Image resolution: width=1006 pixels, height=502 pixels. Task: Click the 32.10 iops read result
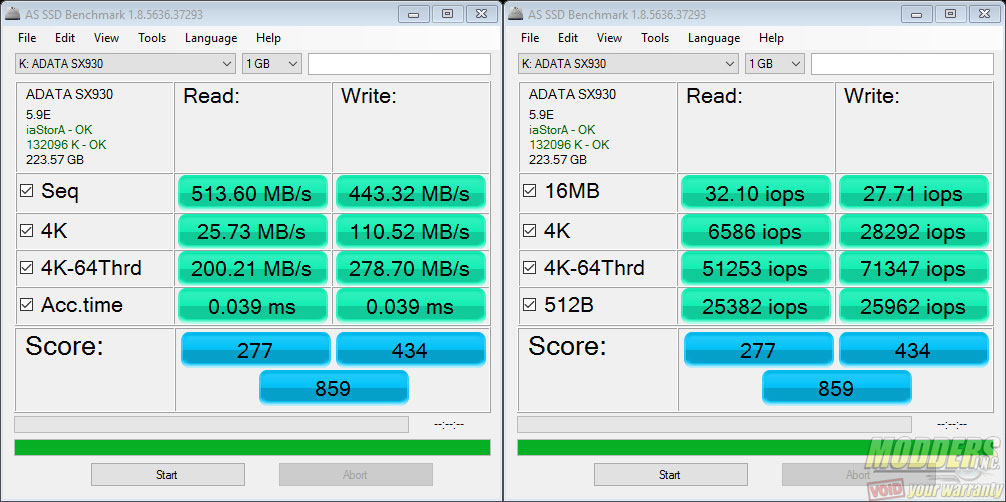tap(756, 193)
